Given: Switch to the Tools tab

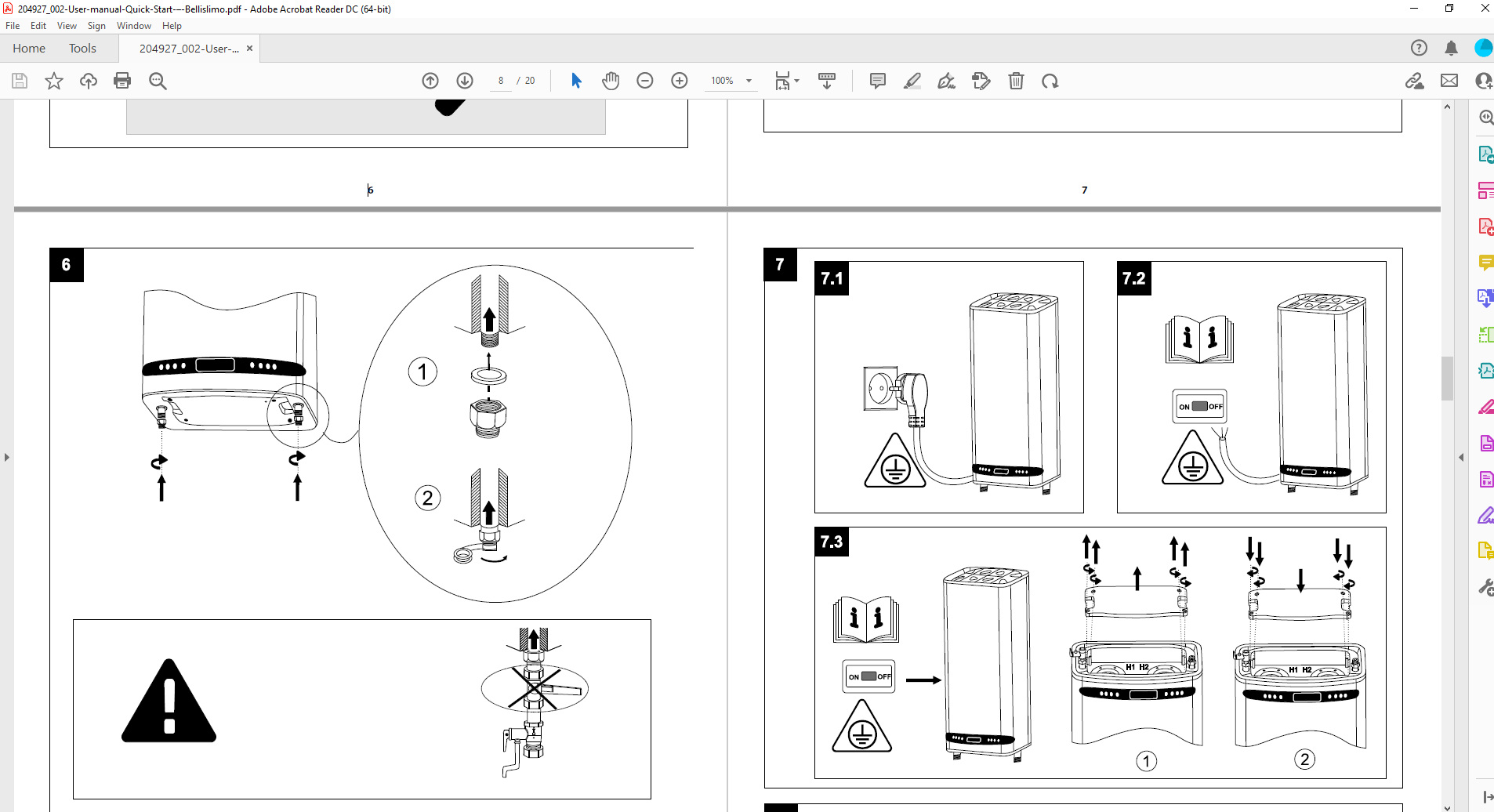Looking at the screenshot, I should 82,49.
